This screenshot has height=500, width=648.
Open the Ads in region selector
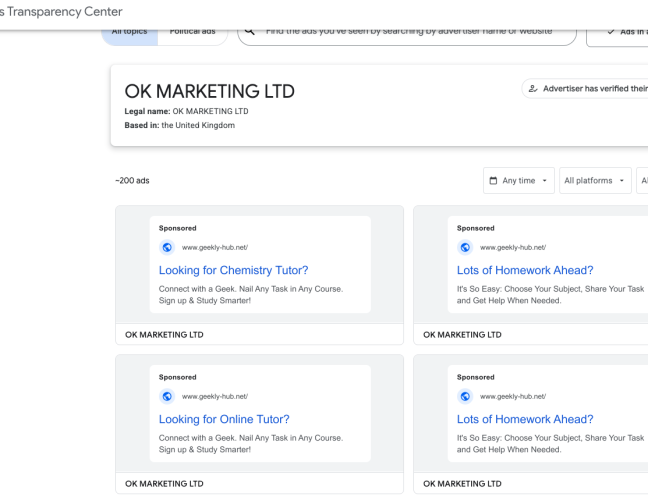pos(625,32)
